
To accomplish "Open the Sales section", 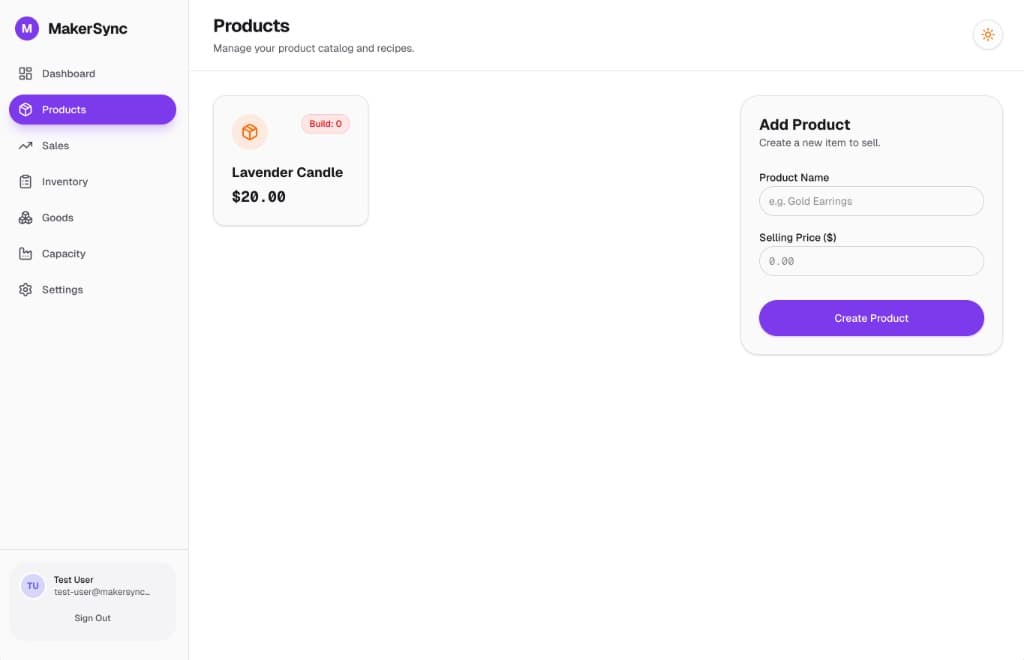I will point(55,145).
